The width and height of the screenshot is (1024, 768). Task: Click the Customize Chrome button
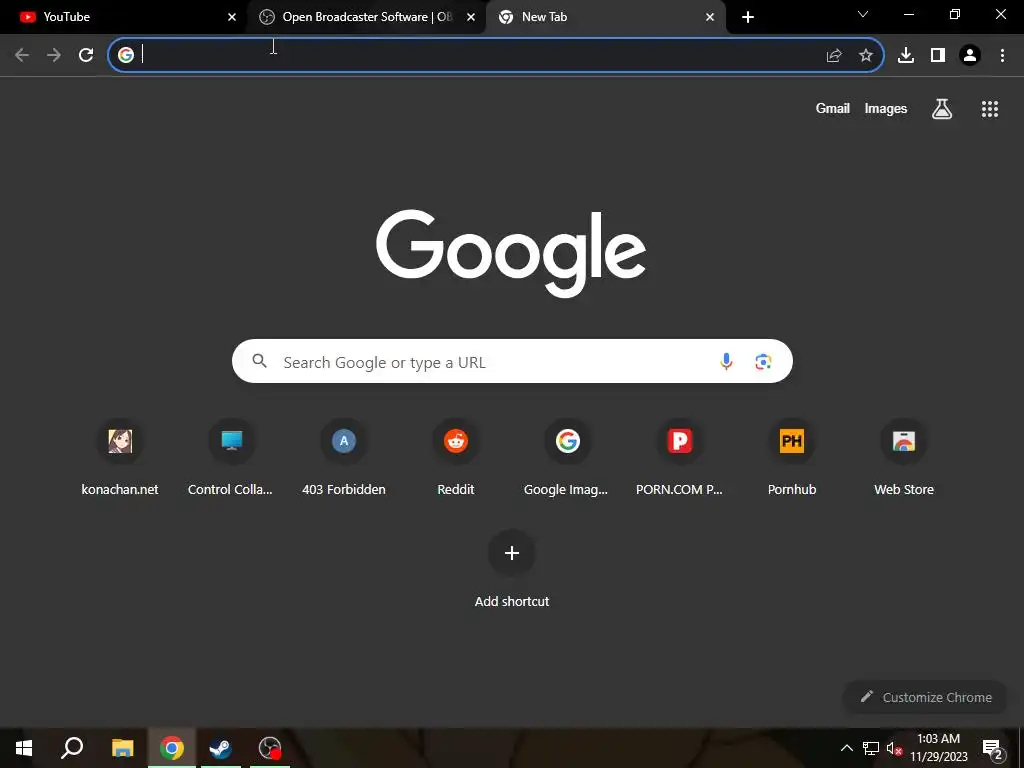click(925, 697)
